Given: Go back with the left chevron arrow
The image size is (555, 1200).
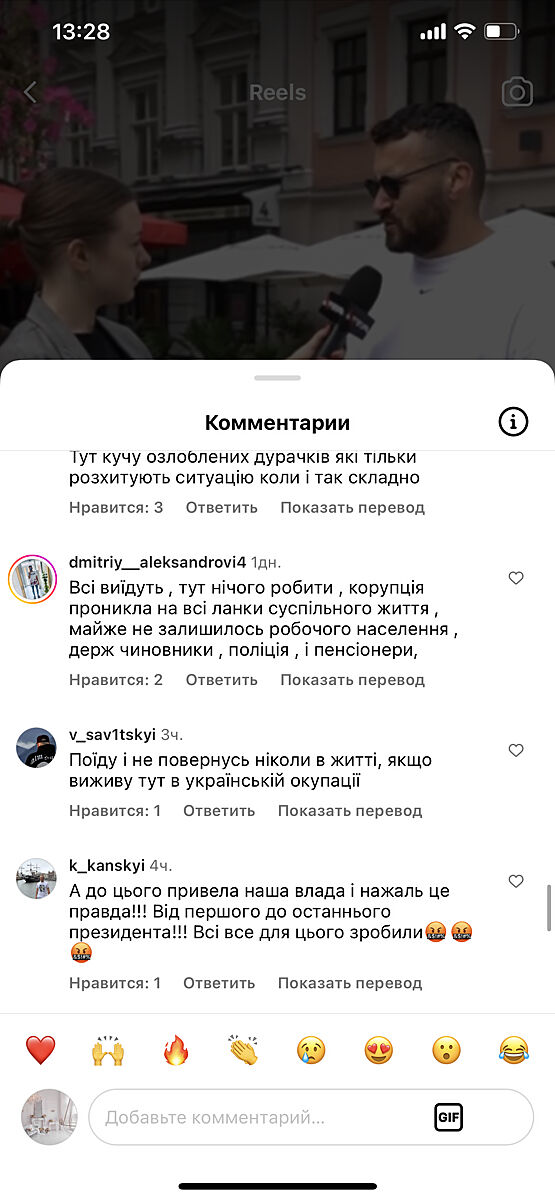Looking at the screenshot, I should coord(30,93).
